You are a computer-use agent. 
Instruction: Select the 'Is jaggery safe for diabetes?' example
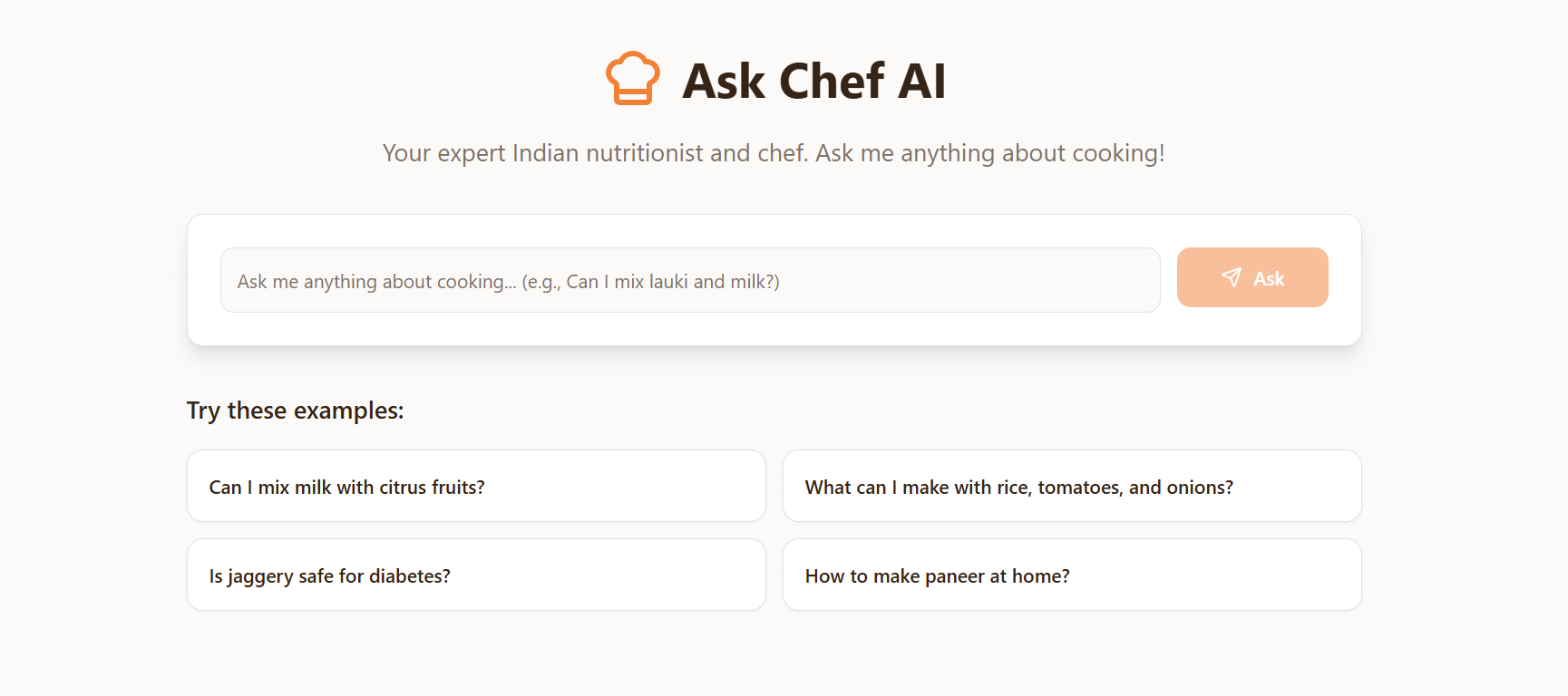475,575
